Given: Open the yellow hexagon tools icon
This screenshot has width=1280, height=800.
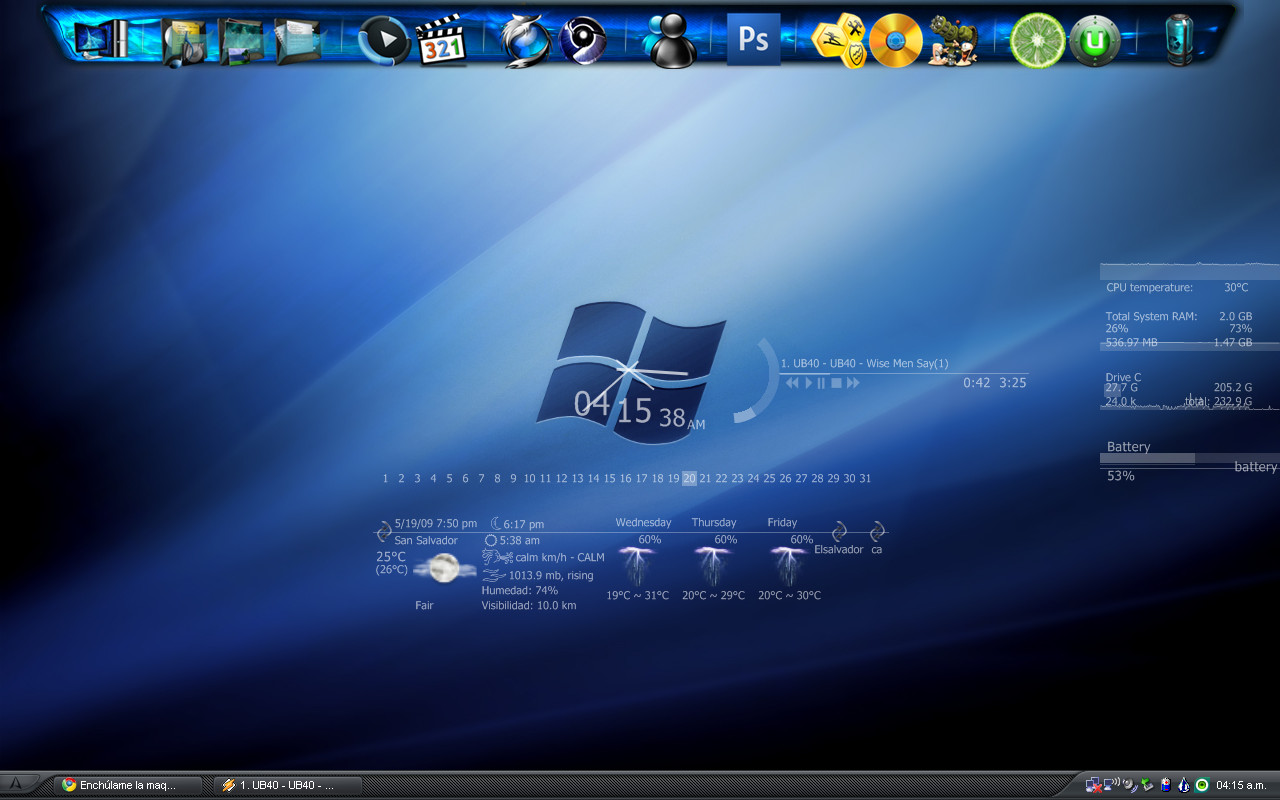Looking at the screenshot, I should tap(838, 41).
